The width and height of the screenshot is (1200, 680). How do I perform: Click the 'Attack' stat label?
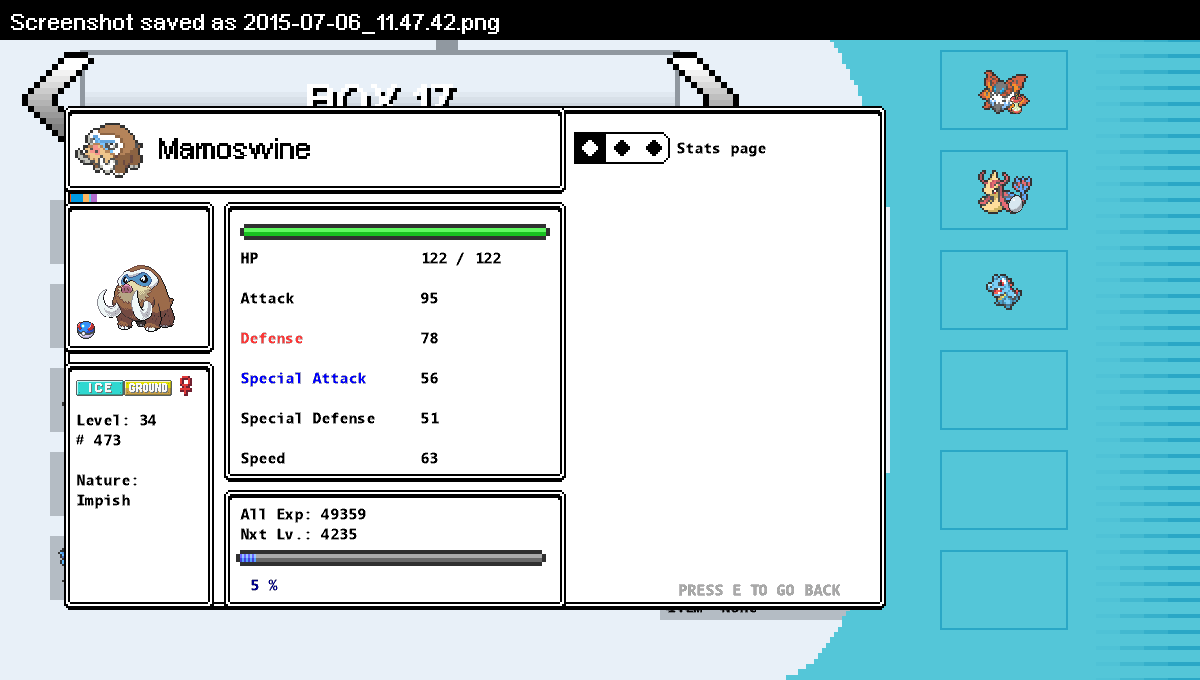(x=267, y=298)
